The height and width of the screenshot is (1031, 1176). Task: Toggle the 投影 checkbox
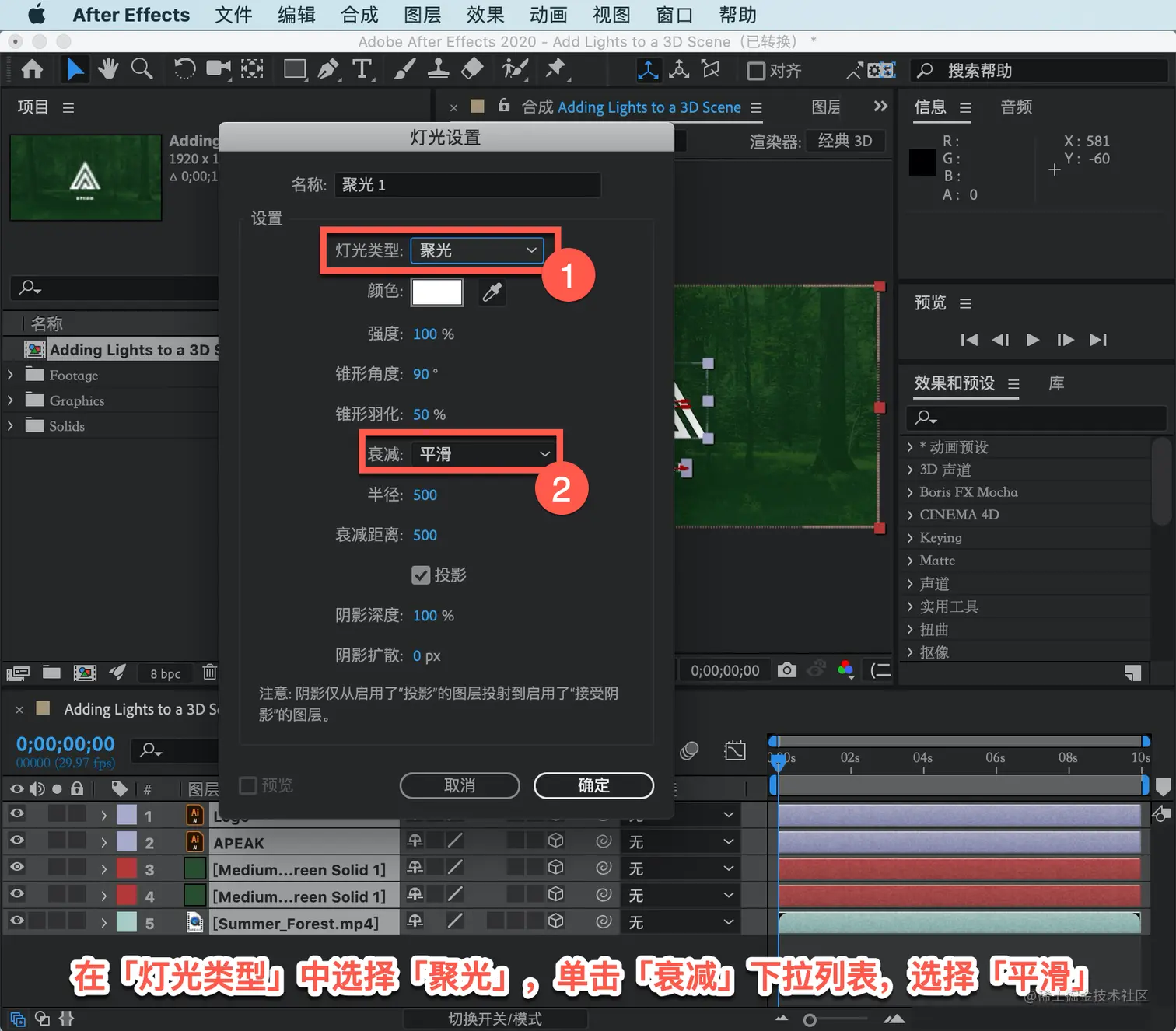click(421, 575)
